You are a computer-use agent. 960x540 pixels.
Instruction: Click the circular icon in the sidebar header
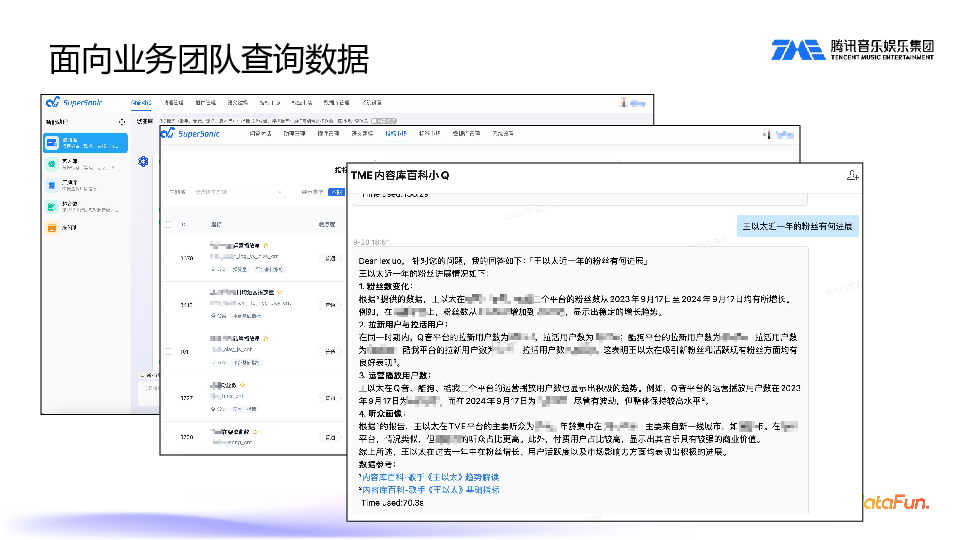[122, 122]
